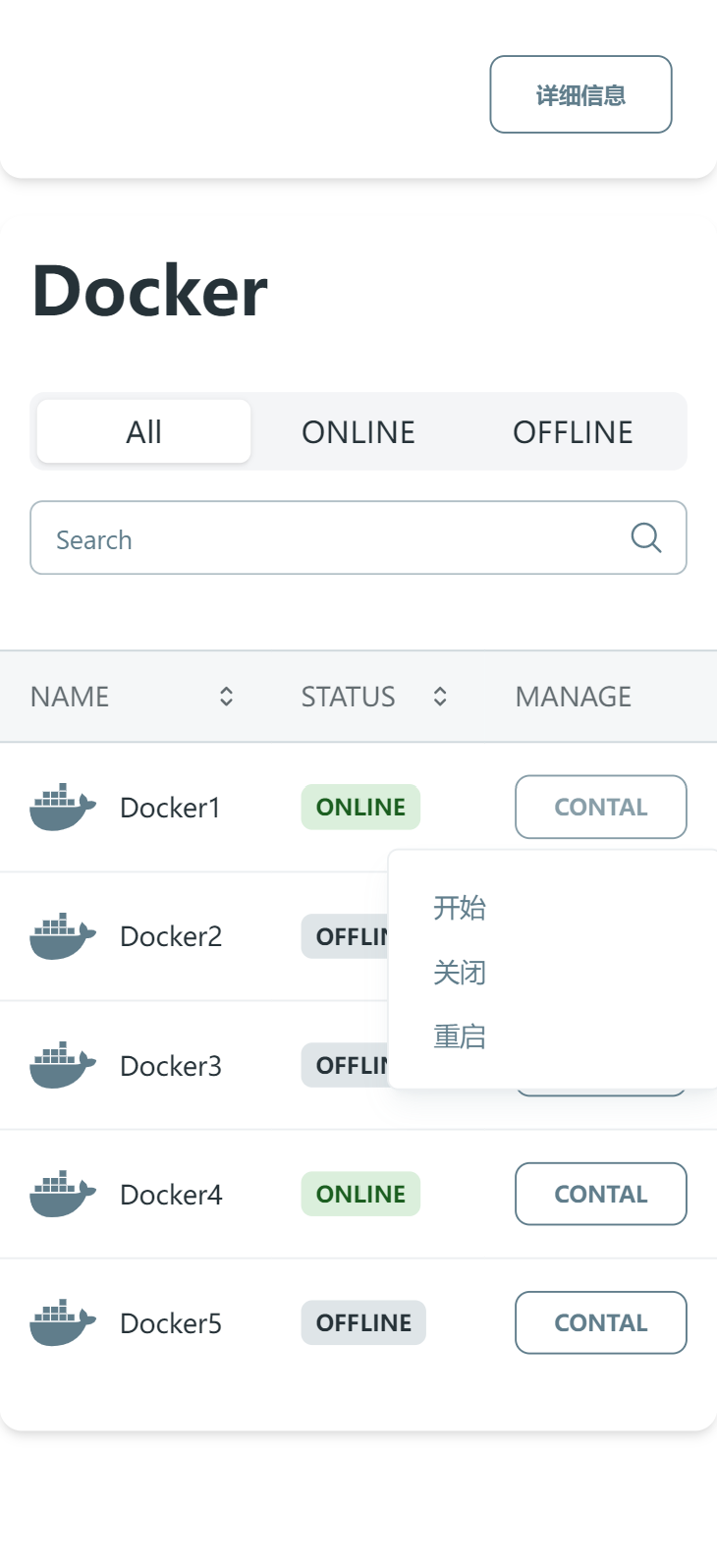Click the search magnifier icon
Screen dimensions: 717x1568
pos(646,537)
